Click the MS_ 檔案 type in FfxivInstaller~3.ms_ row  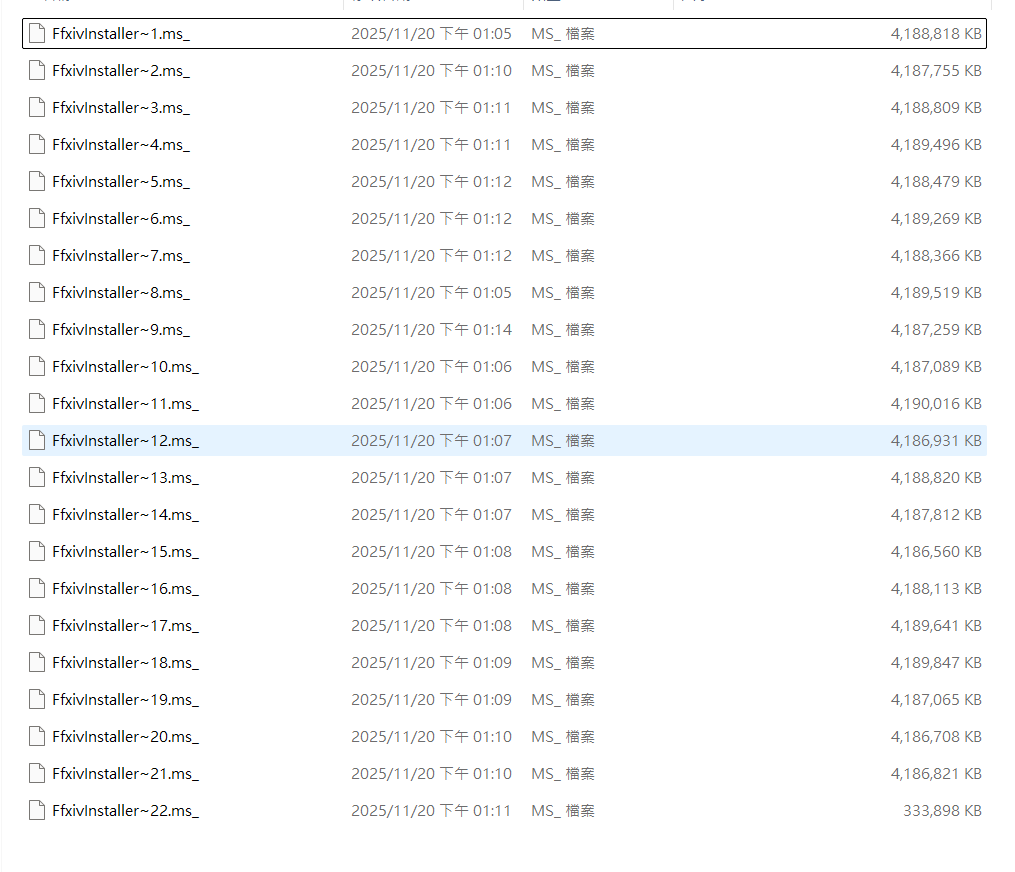563,107
